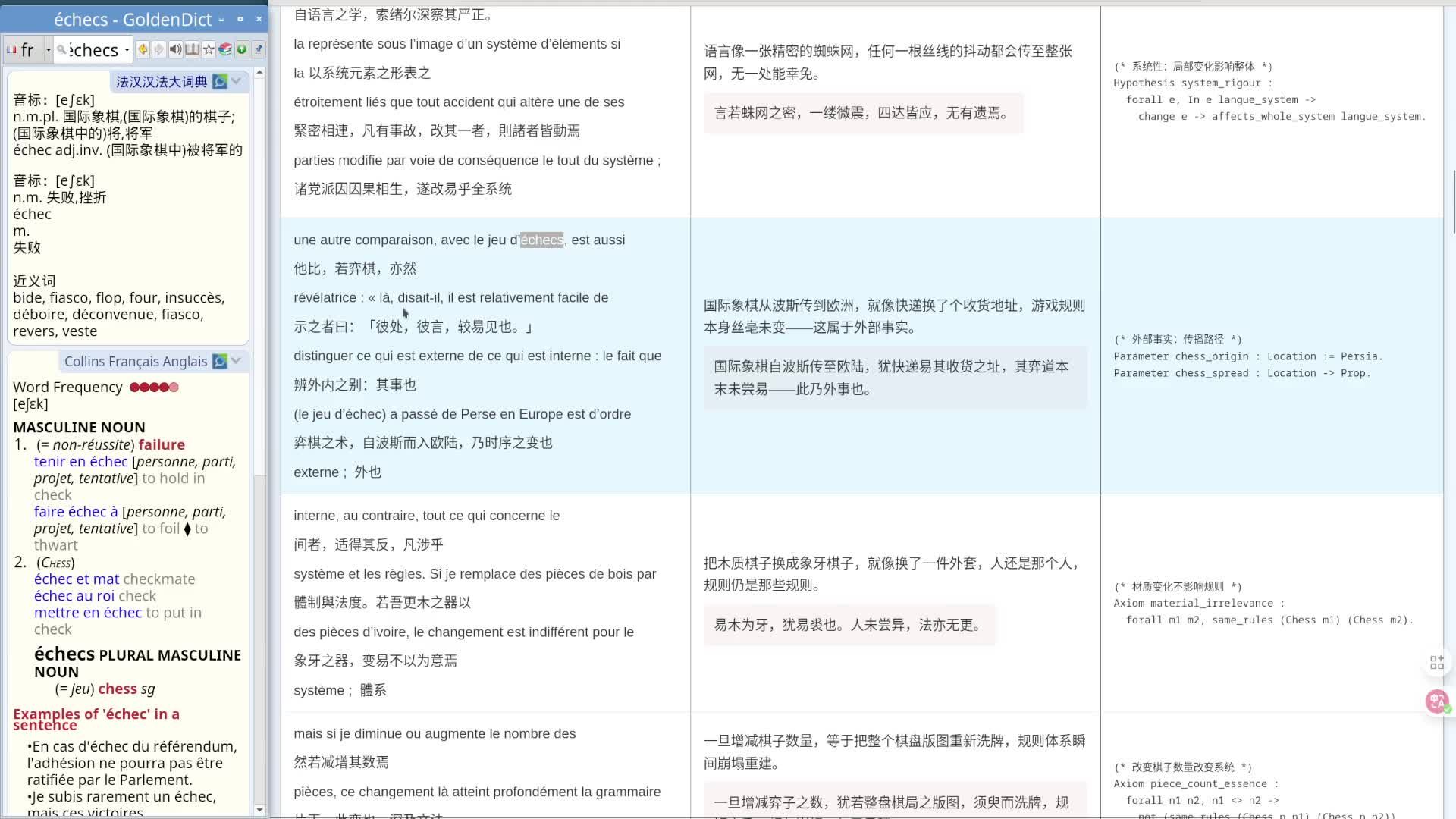This screenshot has width=1456, height=819.
Task: Pin the GoldenDict popup window
Action: pos(259,49)
